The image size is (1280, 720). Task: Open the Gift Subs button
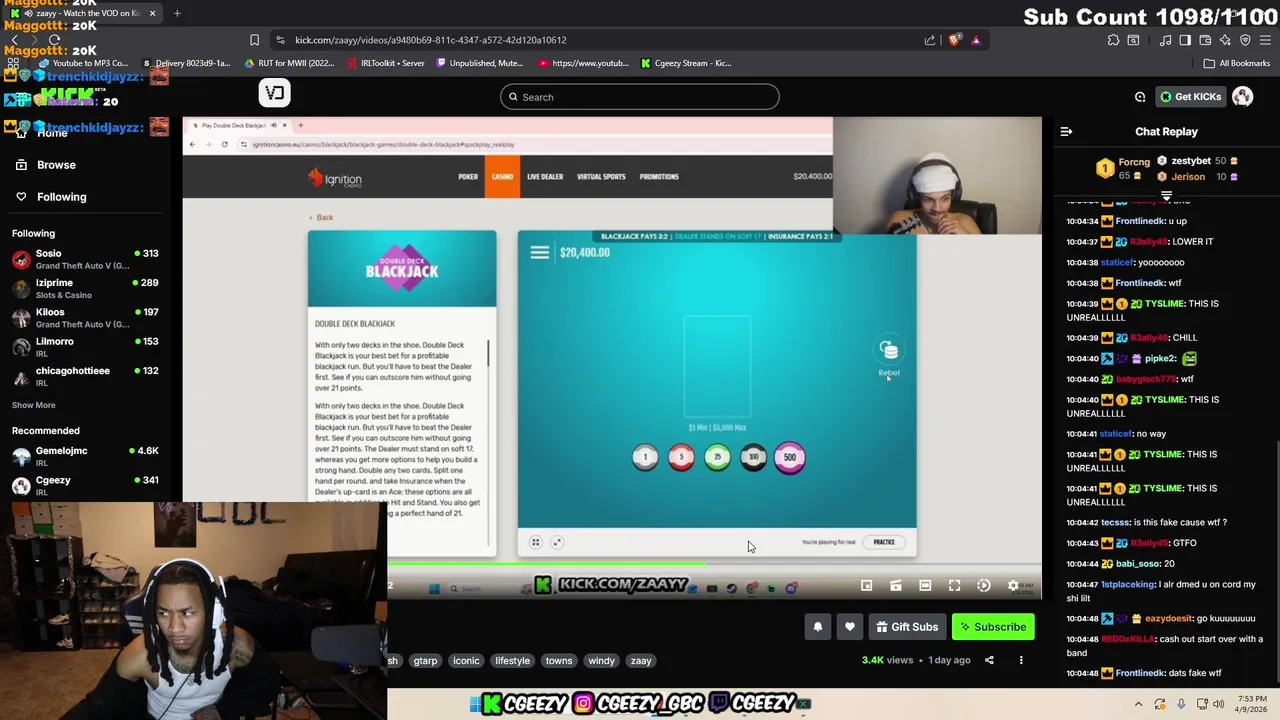point(907,627)
